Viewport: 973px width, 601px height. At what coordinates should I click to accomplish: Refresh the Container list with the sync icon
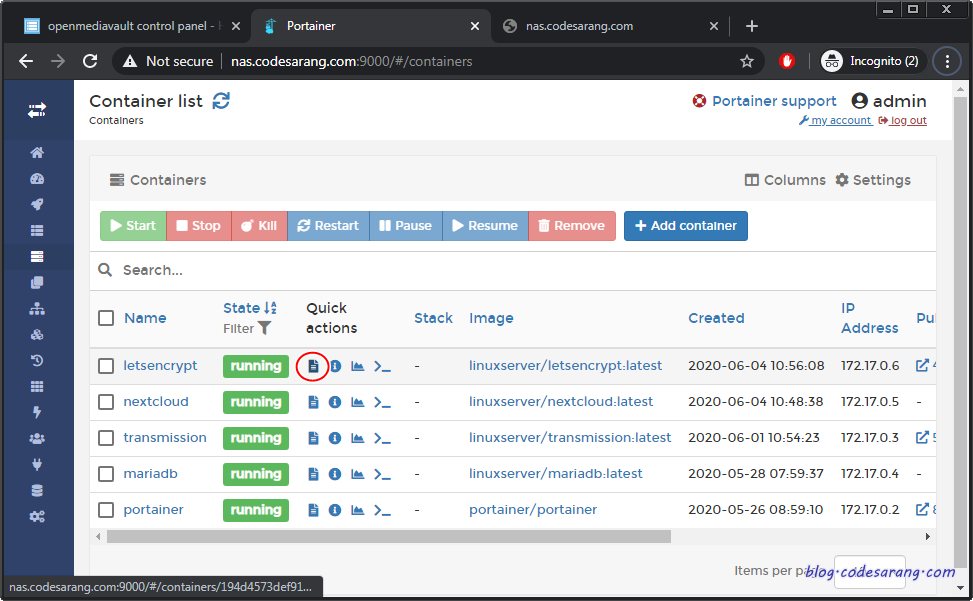pyautogui.click(x=222, y=100)
